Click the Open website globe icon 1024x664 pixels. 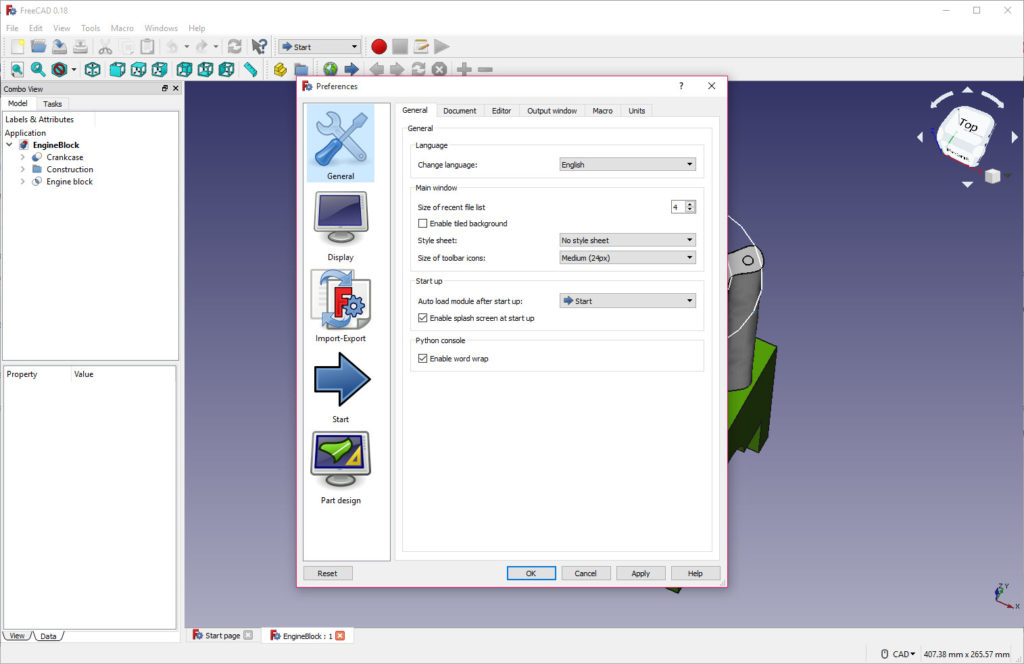330,69
